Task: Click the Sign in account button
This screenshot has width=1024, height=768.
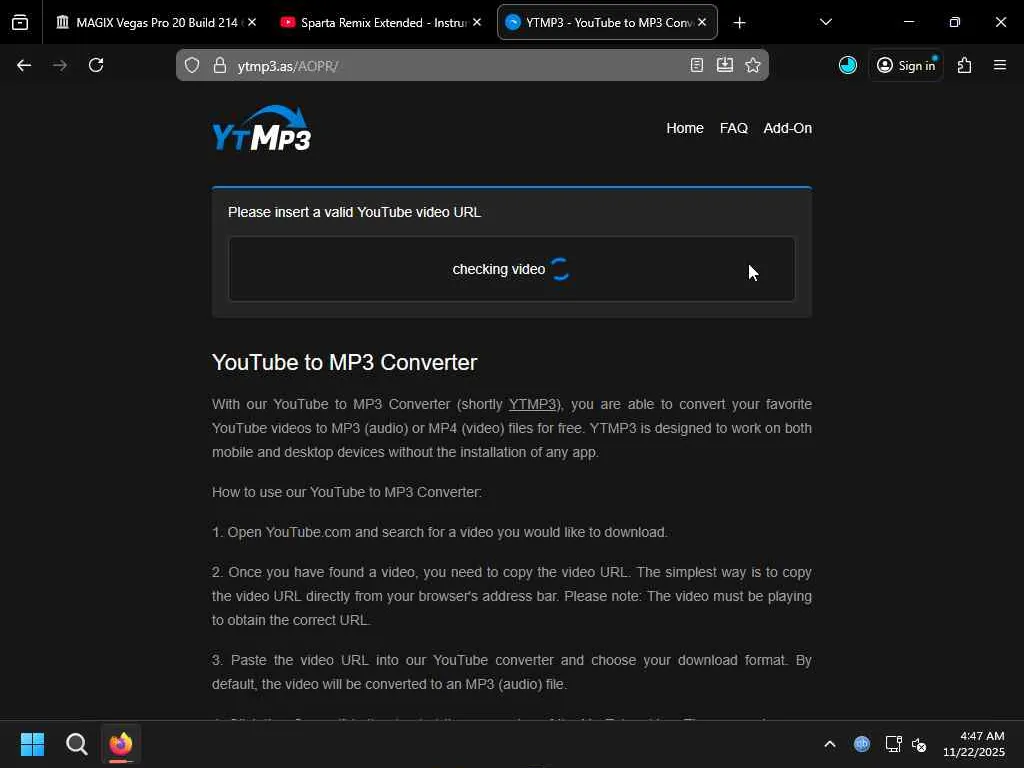Action: click(x=906, y=65)
